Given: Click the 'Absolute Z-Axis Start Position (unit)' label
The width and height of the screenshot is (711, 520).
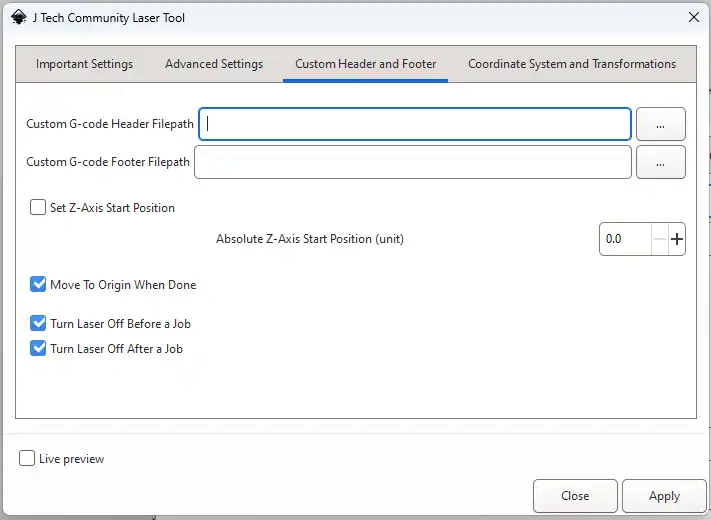Looking at the screenshot, I should [310, 239].
